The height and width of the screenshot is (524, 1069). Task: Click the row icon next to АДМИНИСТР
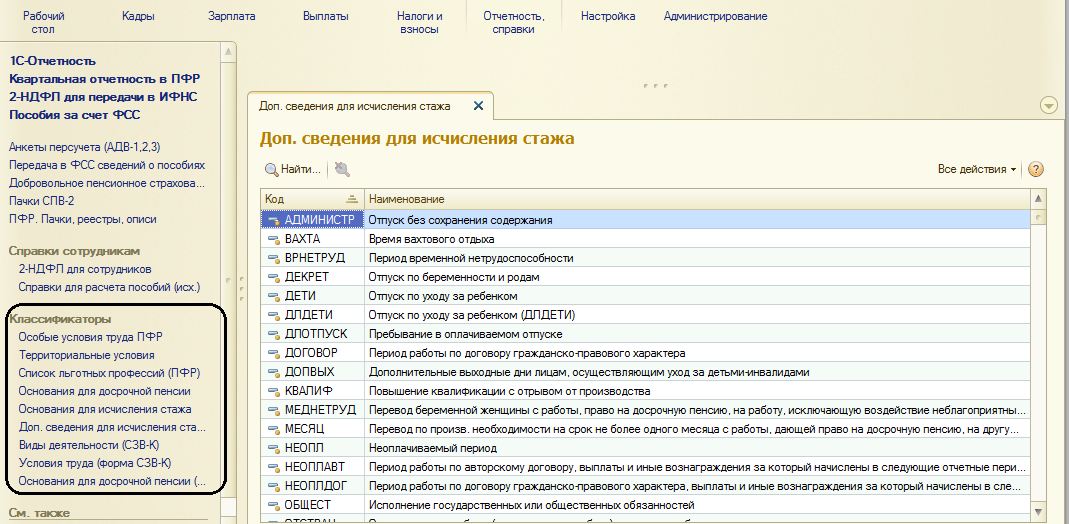(275, 220)
